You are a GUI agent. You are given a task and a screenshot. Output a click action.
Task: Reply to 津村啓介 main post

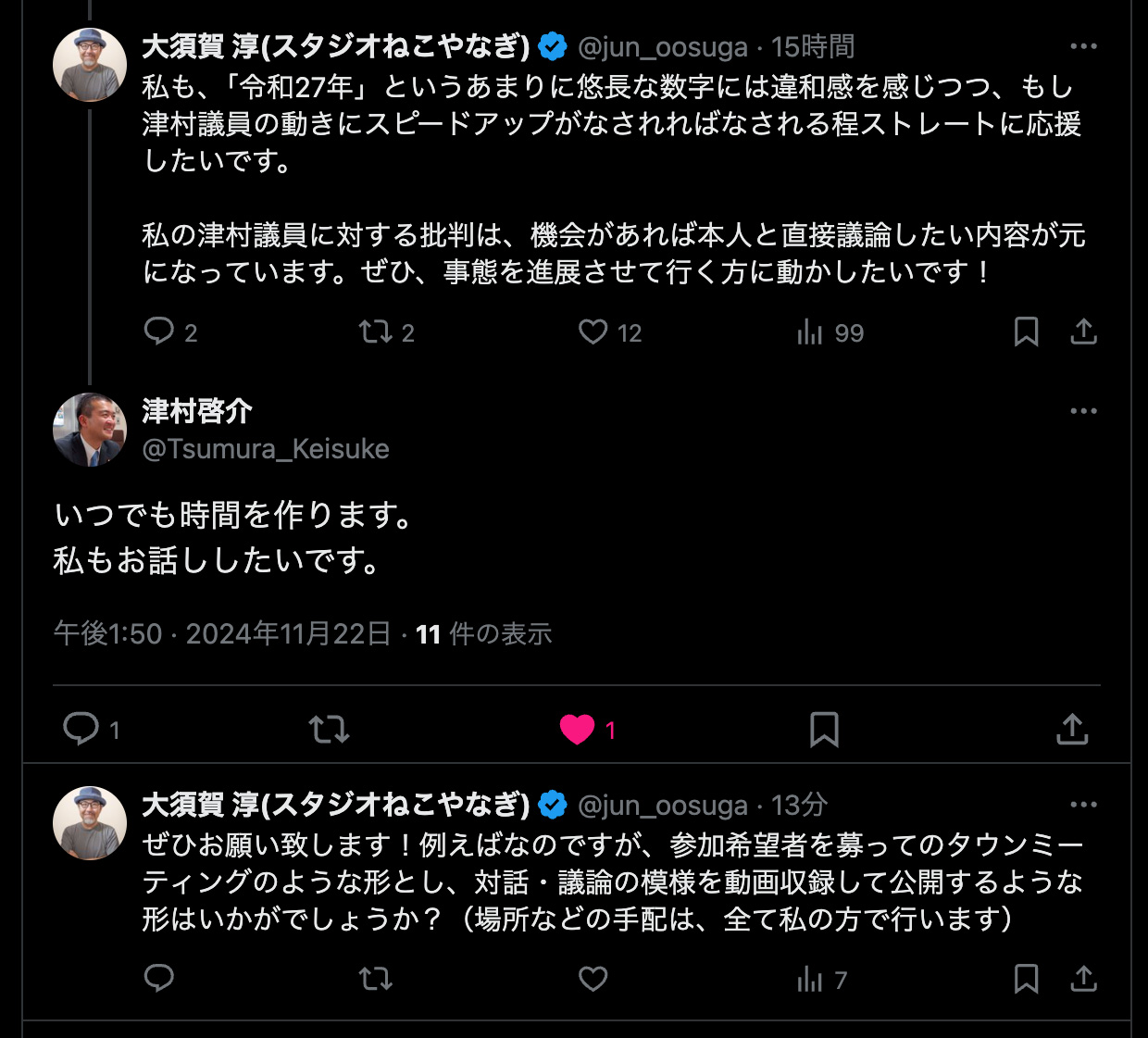click(81, 730)
